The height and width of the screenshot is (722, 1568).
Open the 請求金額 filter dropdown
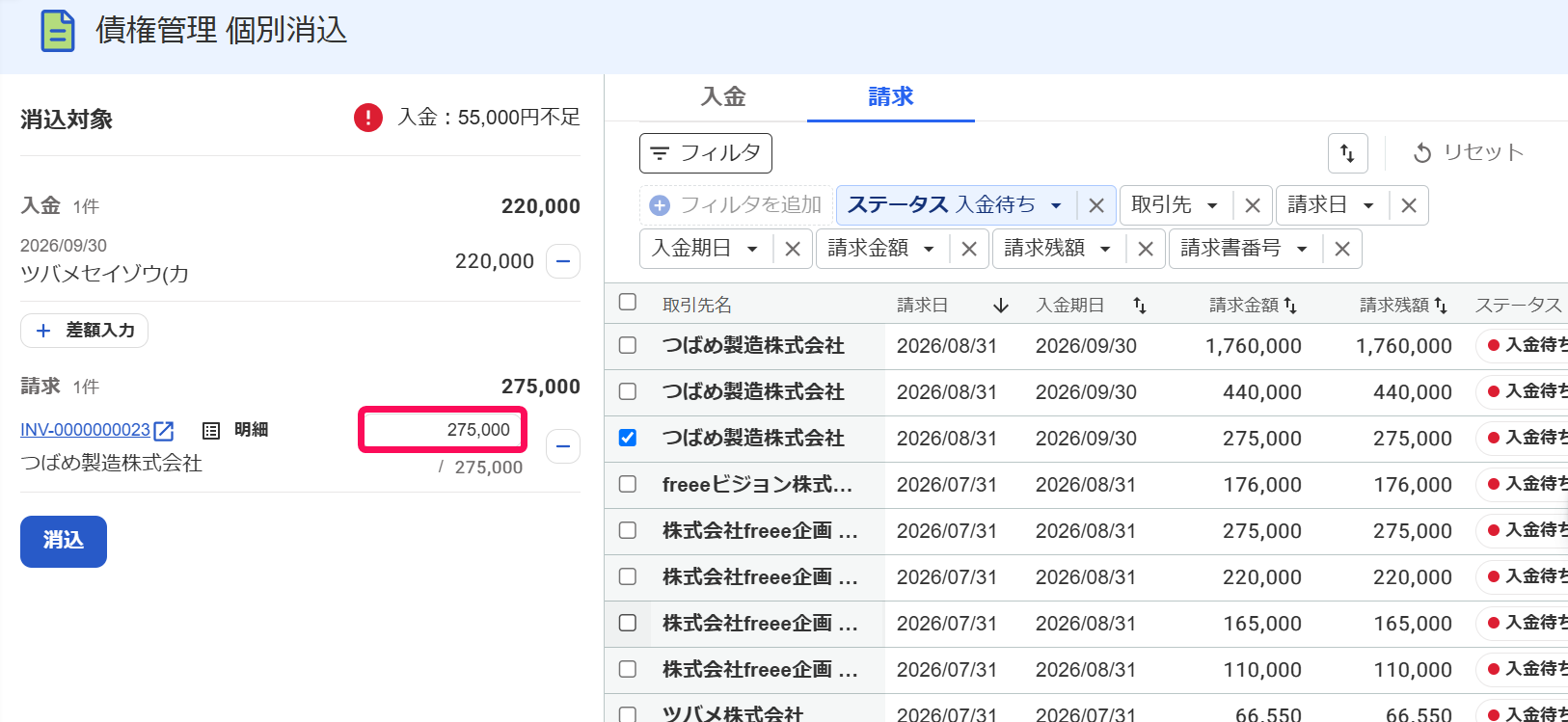[x=881, y=249]
